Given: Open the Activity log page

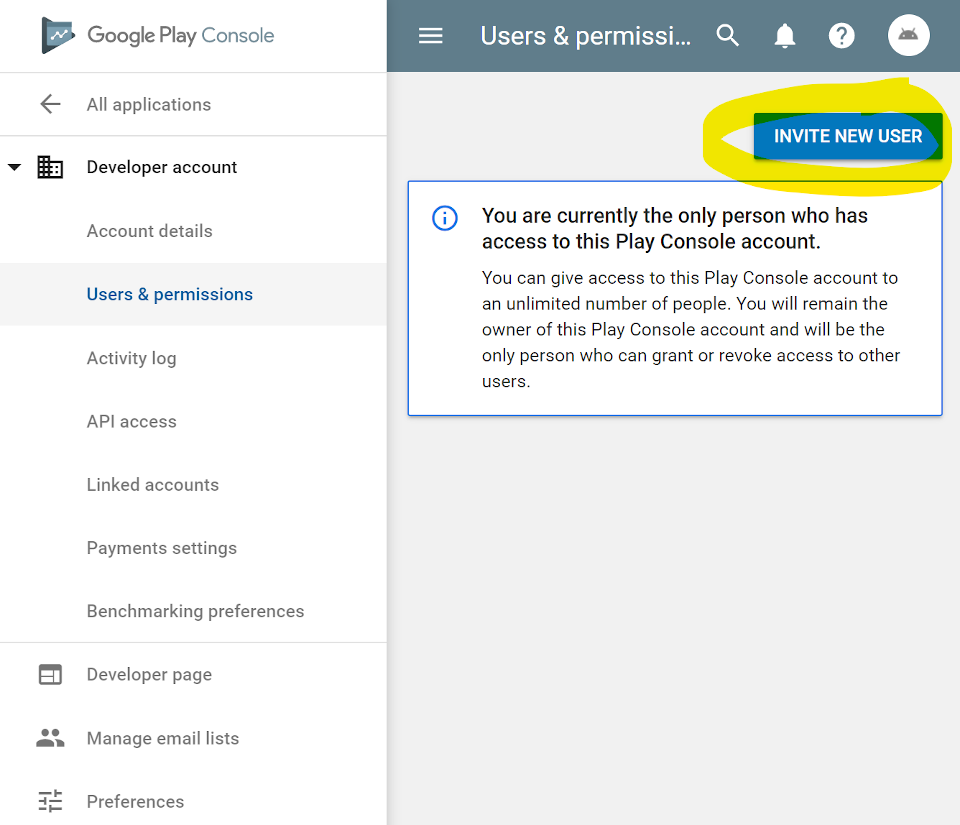Looking at the screenshot, I should (x=132, y=358).
